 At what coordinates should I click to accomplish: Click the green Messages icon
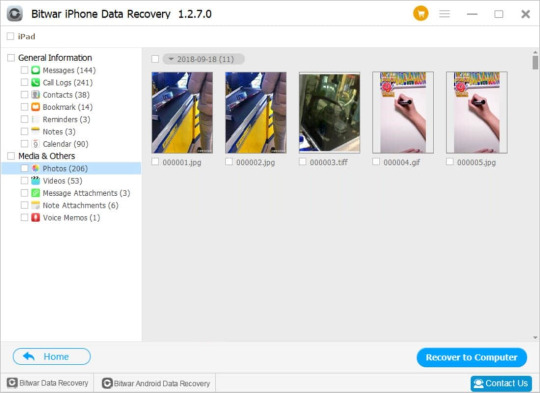(35, 70)
